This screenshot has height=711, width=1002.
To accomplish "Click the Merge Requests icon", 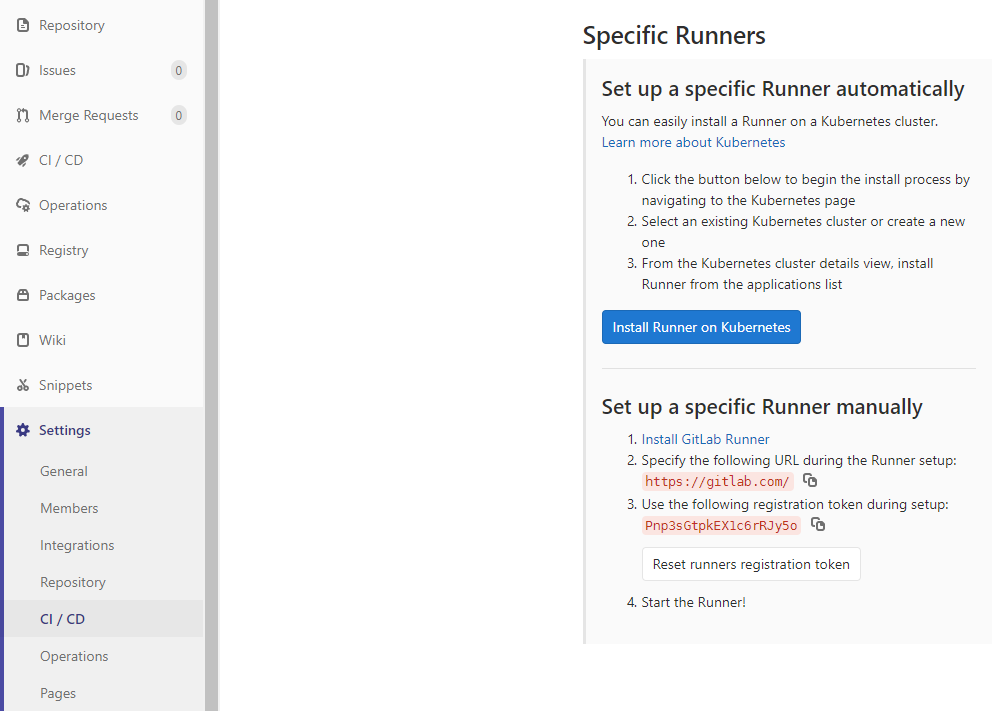I will (23, 115).
